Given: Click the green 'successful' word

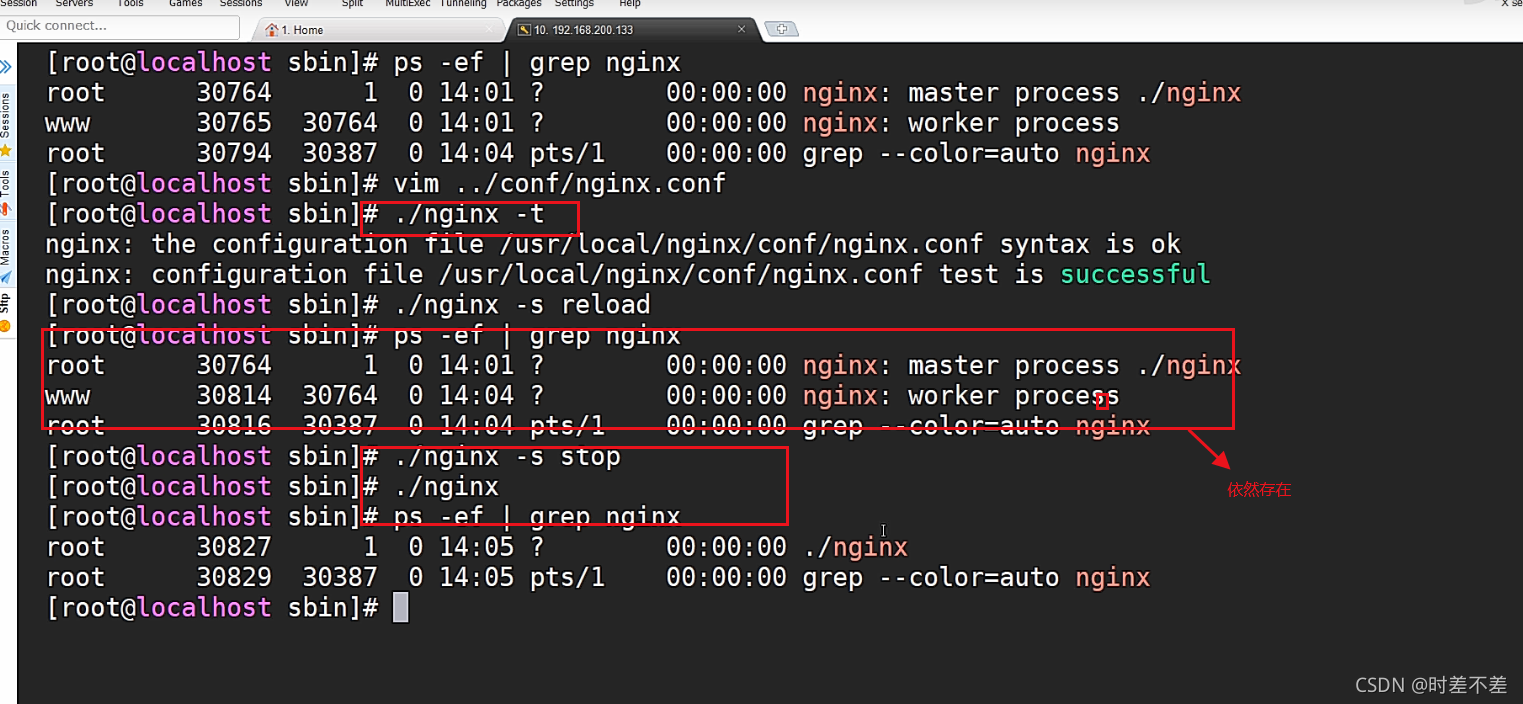Looking at the screenshot, I should click(1135, 275).
